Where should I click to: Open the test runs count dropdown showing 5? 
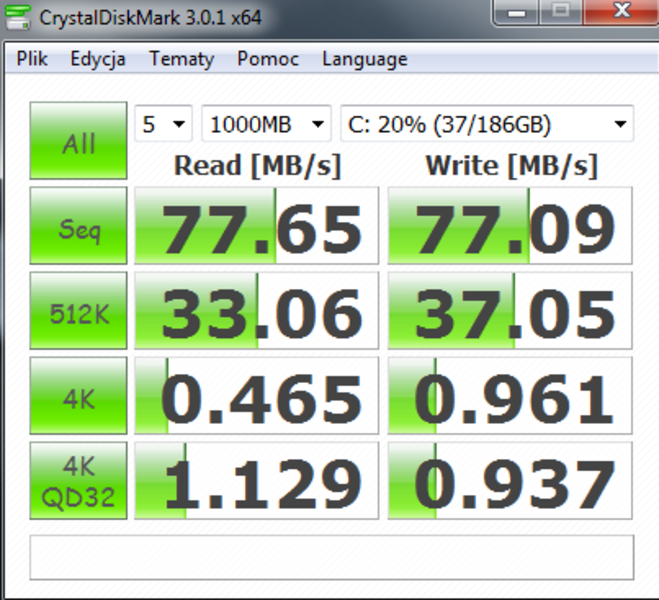[x=163, y=124]
